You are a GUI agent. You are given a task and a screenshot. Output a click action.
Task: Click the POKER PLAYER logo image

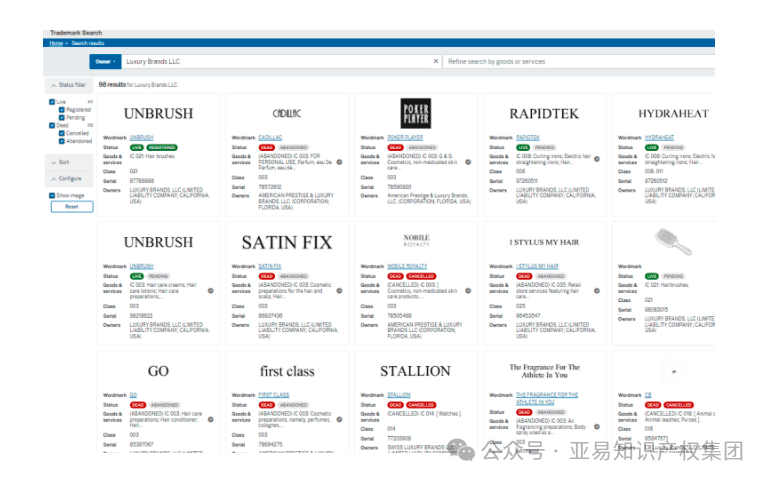pyautogui.click(x=416, y=113)
